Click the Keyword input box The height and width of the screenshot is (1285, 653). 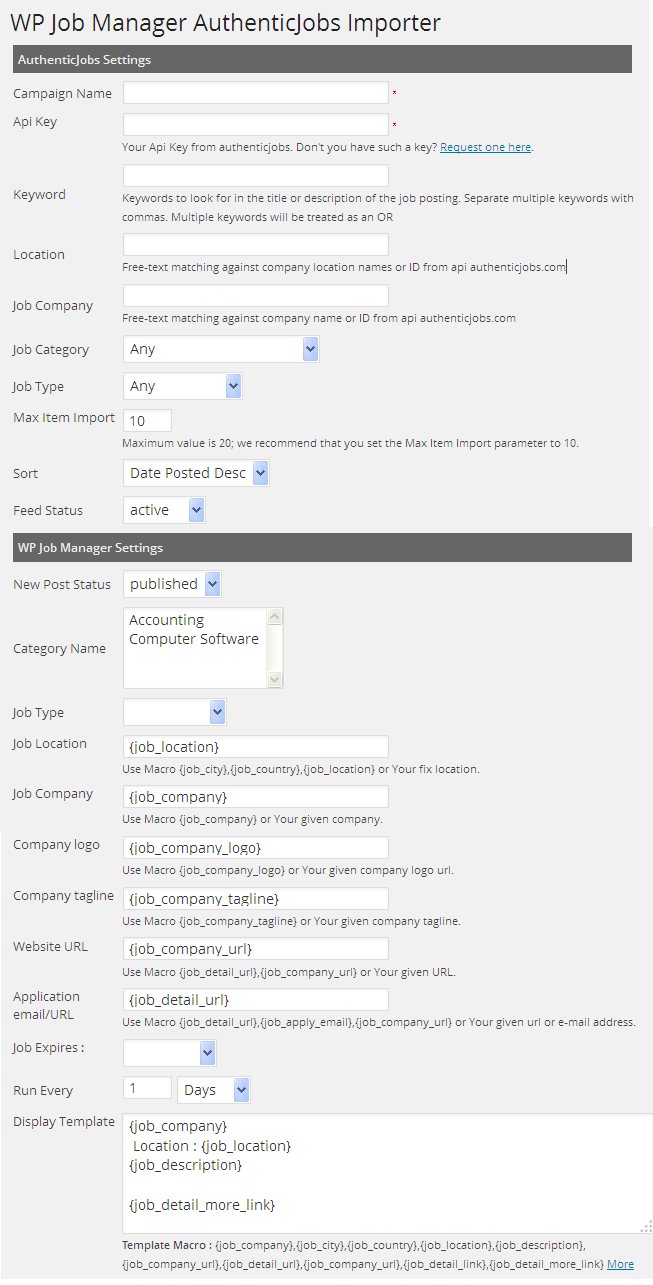[x=255, y=175]
